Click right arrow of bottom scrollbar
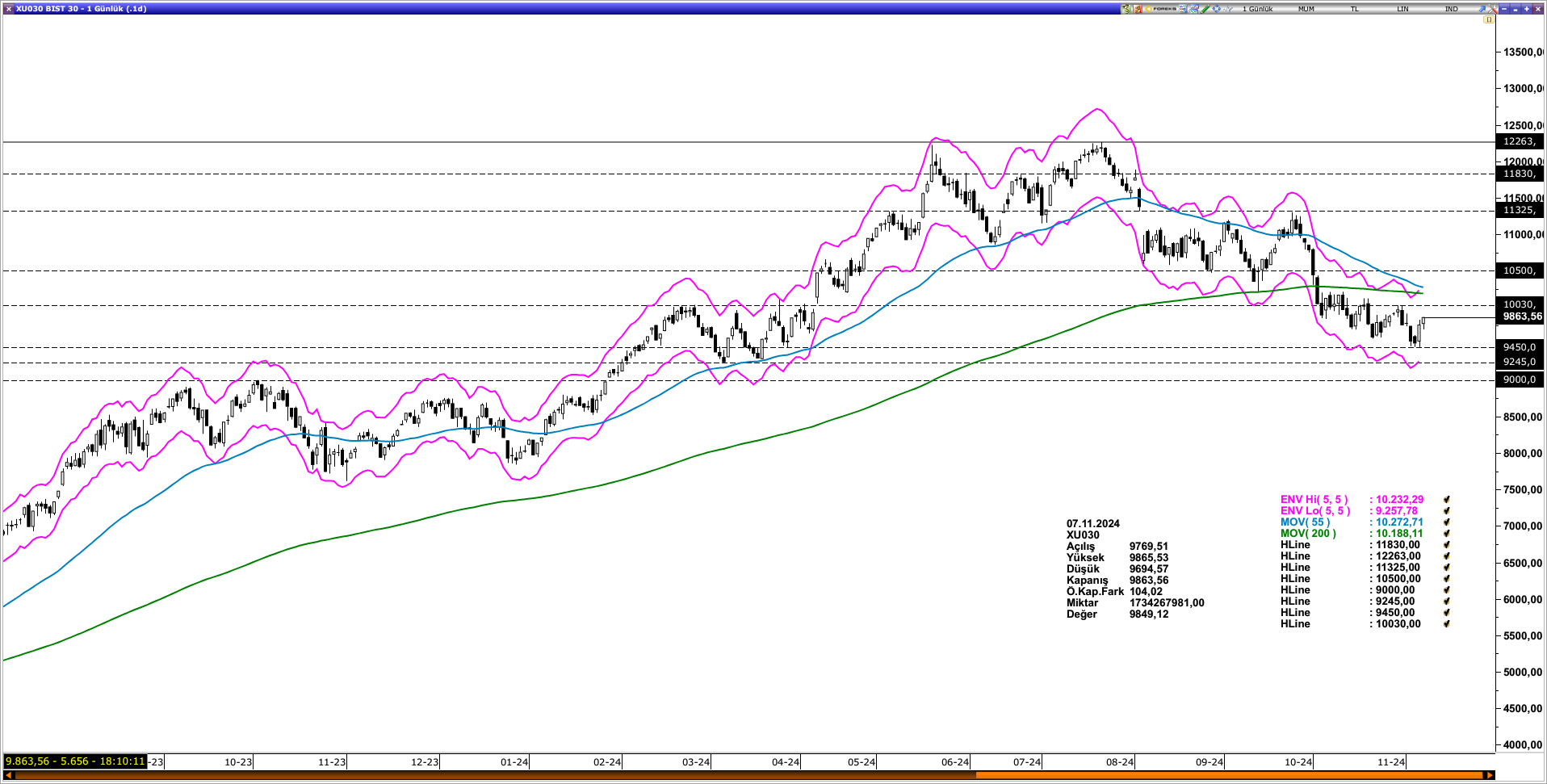Screen dimensions: 1547x784 point(1490,775)
